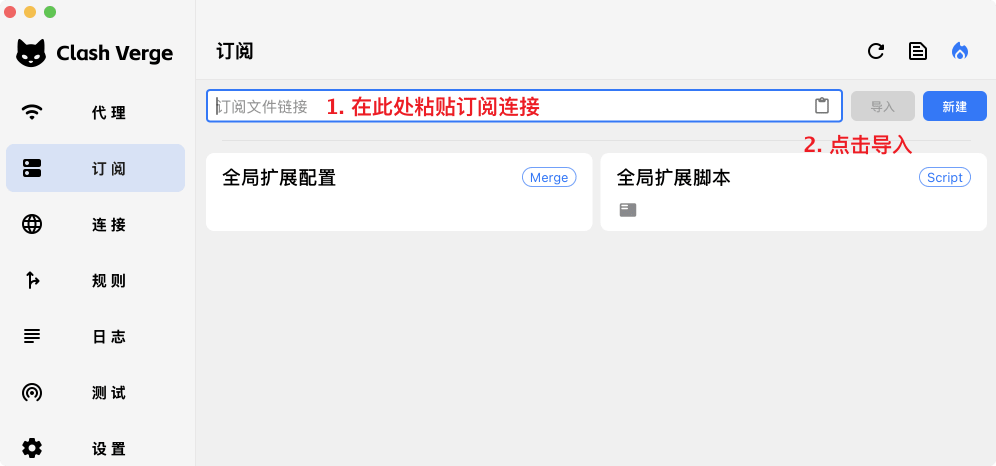
Task: Open the runtime config document icon
Action: point(918,51)
